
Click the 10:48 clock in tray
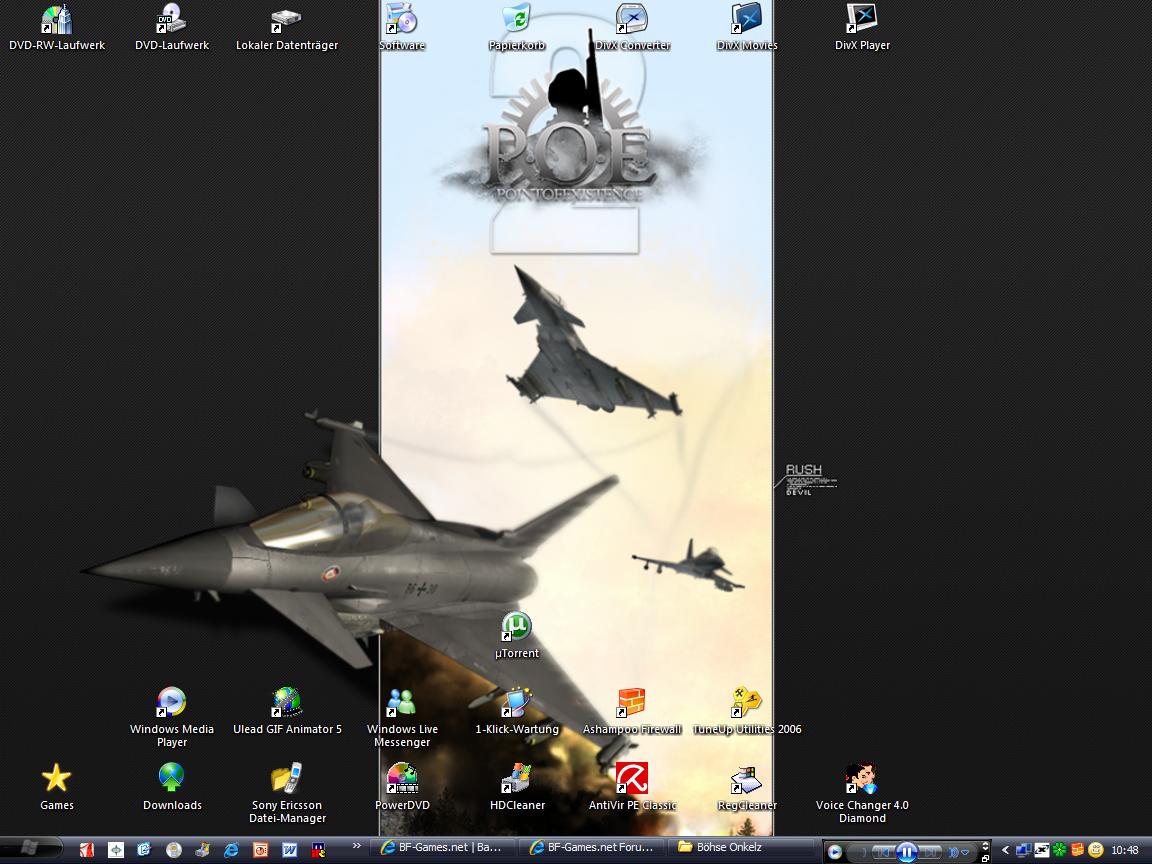(1125, 850)
